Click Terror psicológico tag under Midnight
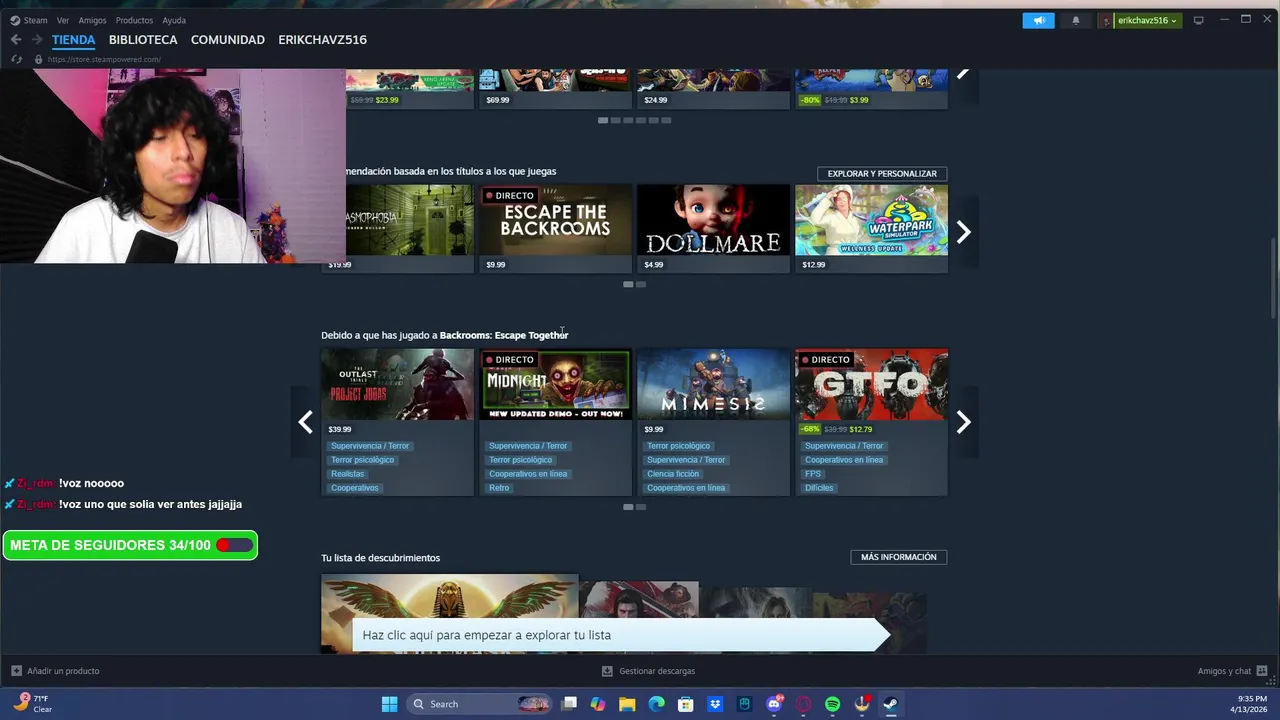This screenshot has height=720, width=1280. click(520, 460)
